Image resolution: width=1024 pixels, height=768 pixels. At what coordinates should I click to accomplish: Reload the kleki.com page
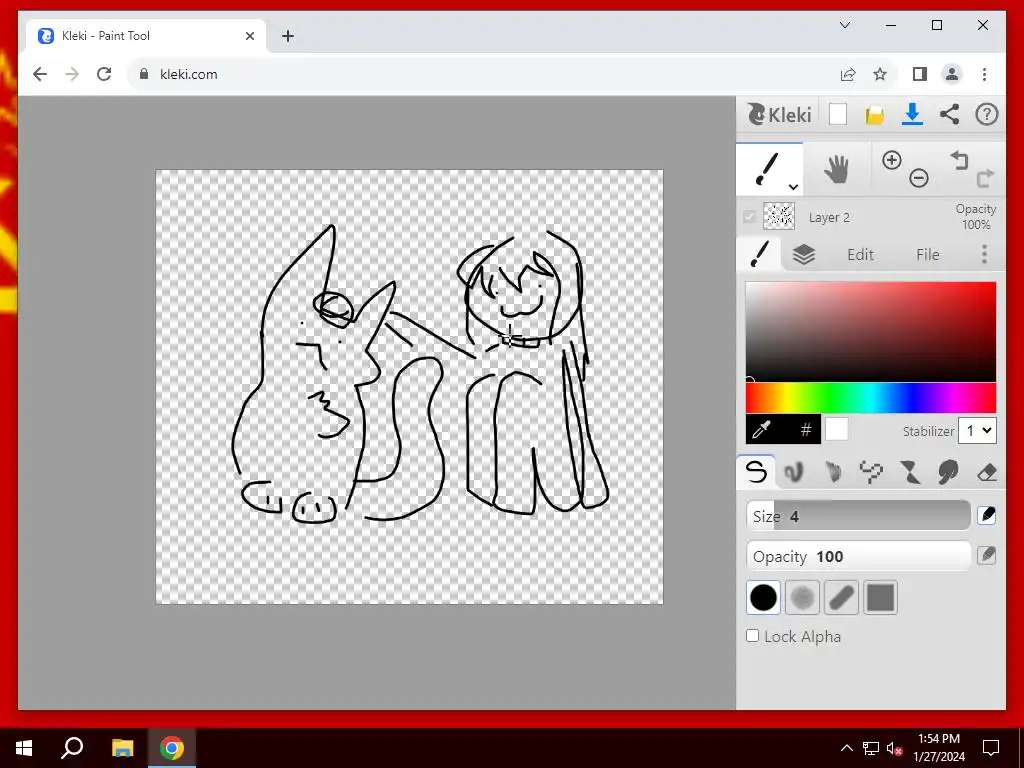coord(104,74)
